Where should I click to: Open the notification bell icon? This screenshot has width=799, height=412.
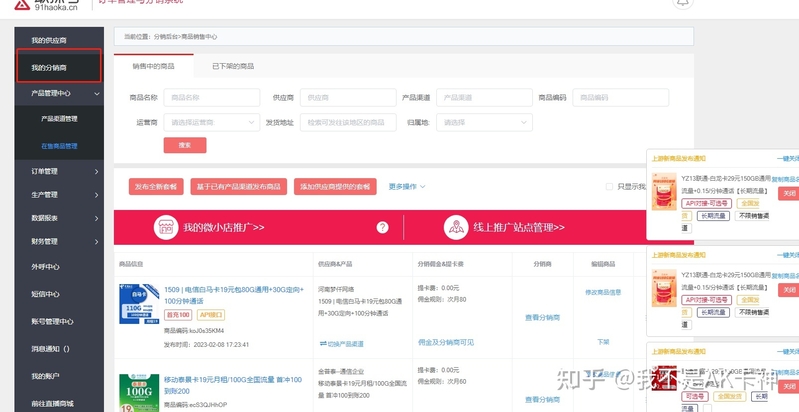coord(683,3)
